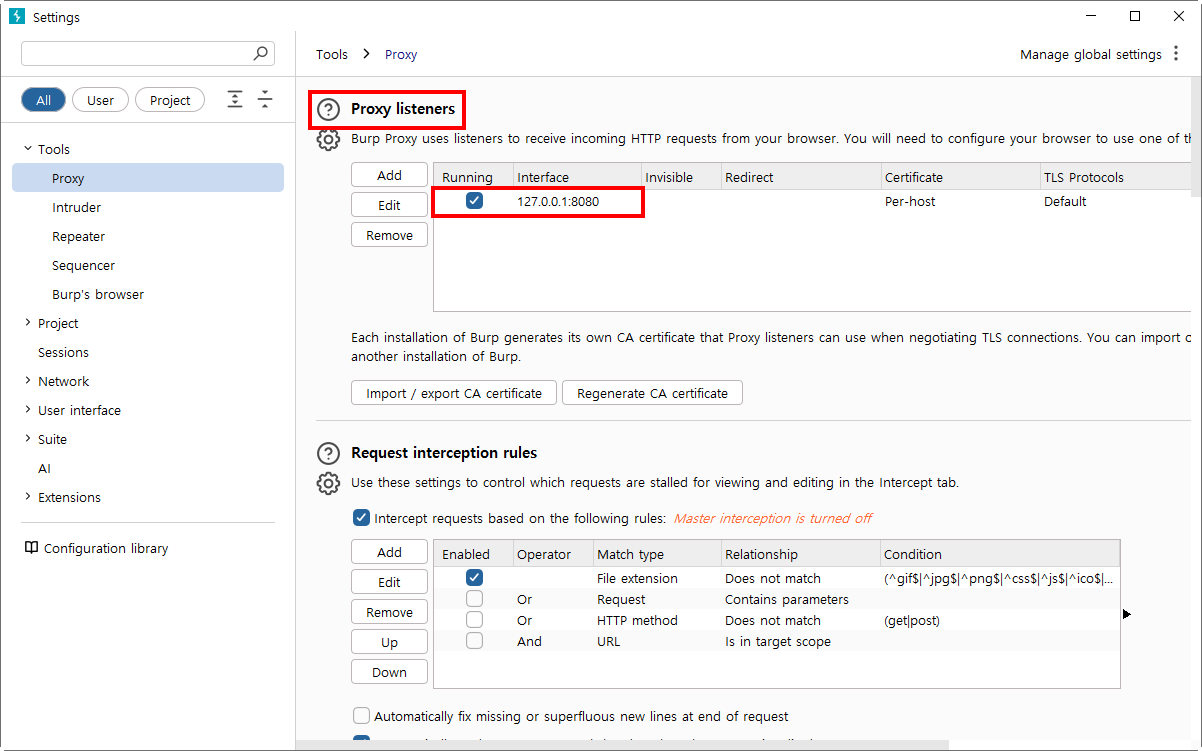The image size is (1202, 751).
Task: Open the Manage global settings kebab menu
Action: (x=1176, y=54)
